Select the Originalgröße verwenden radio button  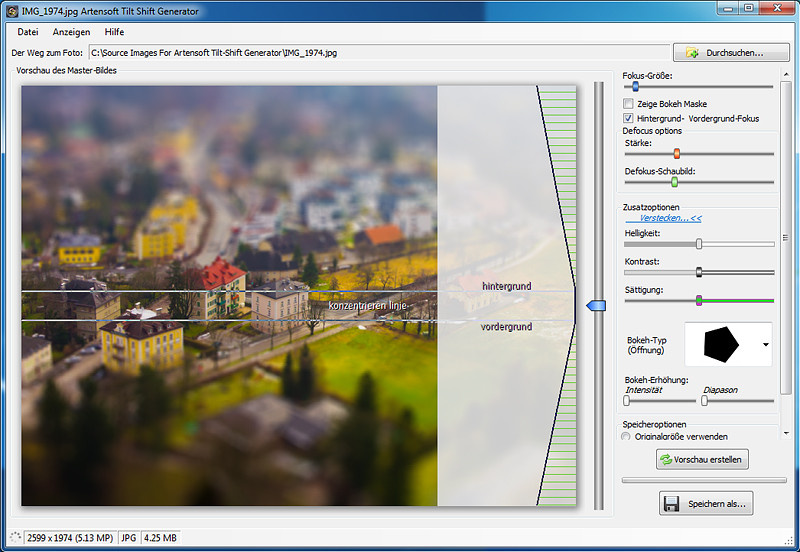pyautogui.click(x=627, y=437)
